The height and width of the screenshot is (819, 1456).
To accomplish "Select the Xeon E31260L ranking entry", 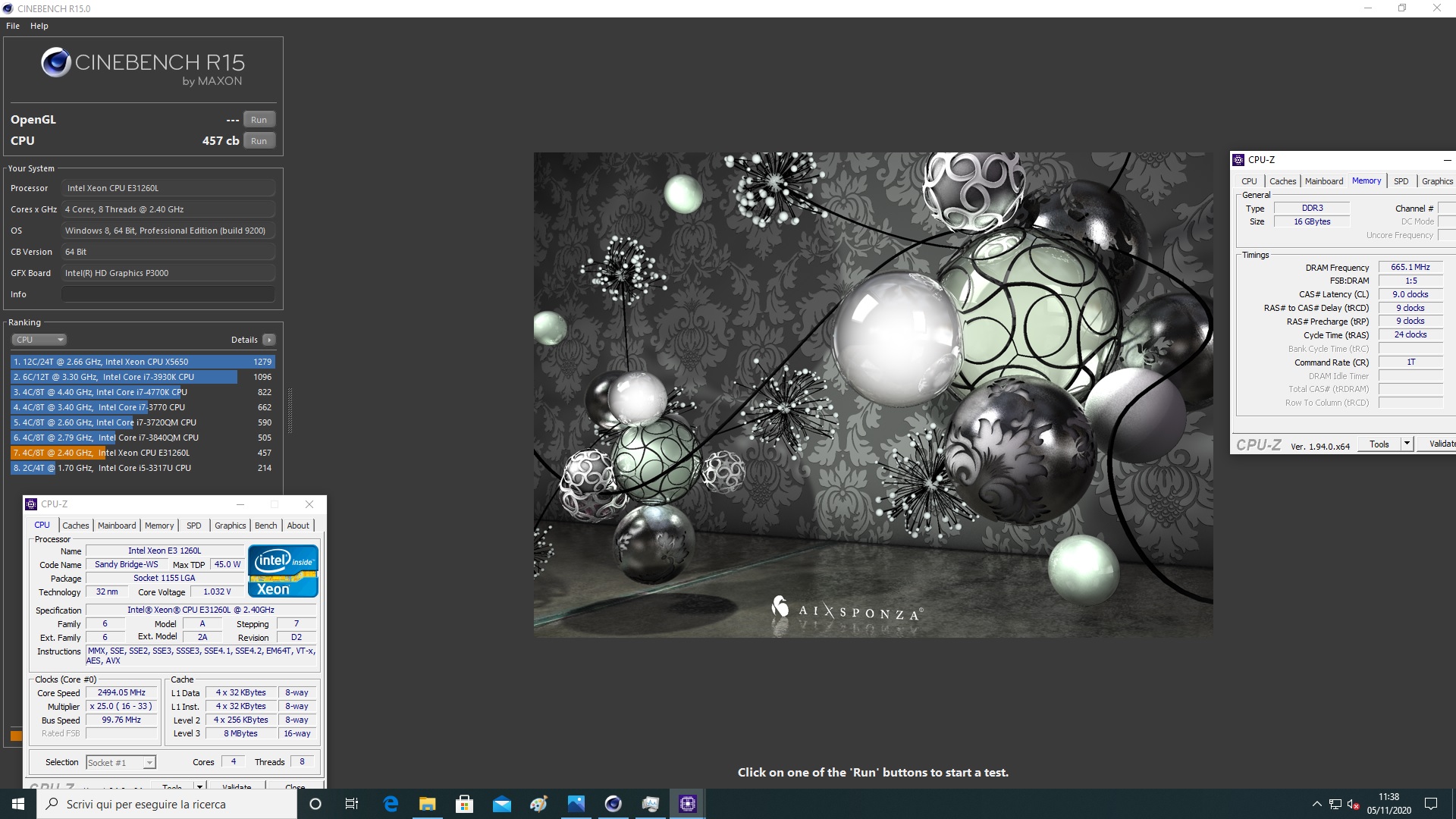I will point(143,453).
